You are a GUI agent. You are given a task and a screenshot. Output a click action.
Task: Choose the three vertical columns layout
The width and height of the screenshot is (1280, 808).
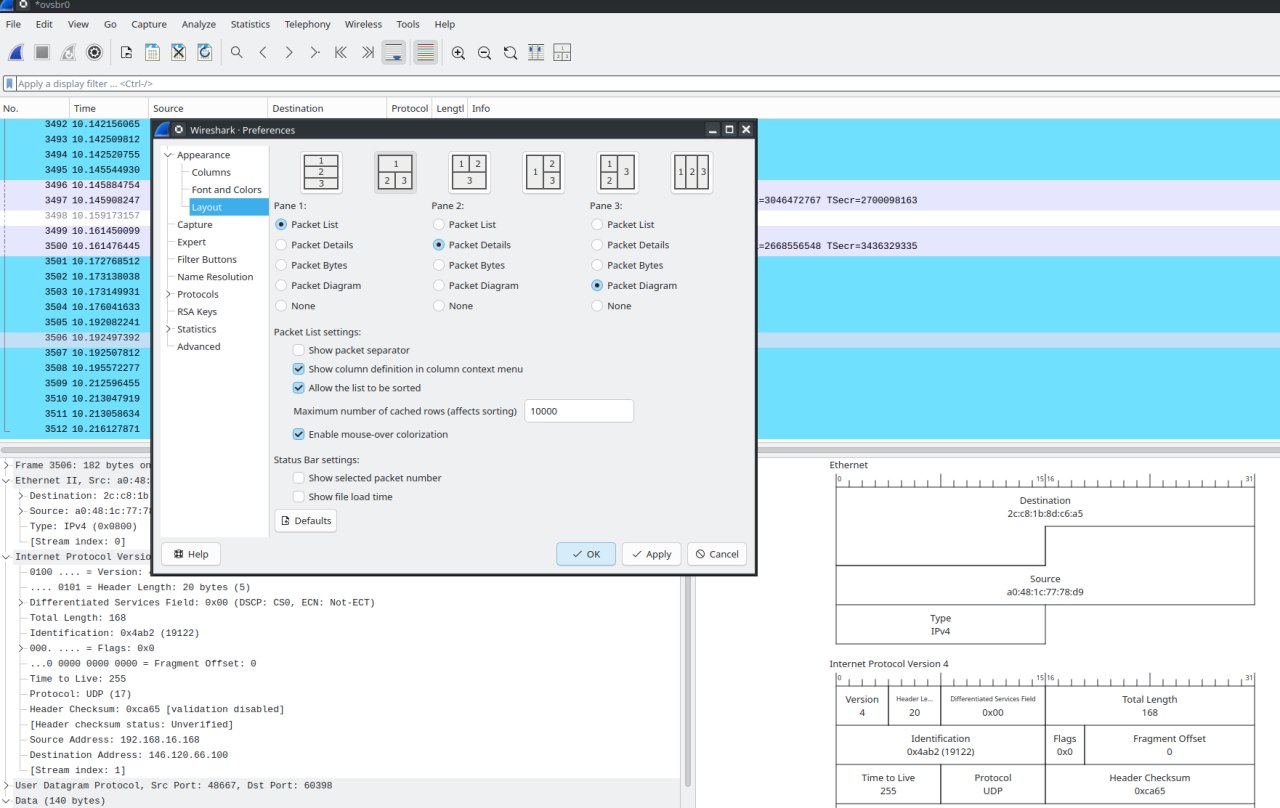click(692, 172)
